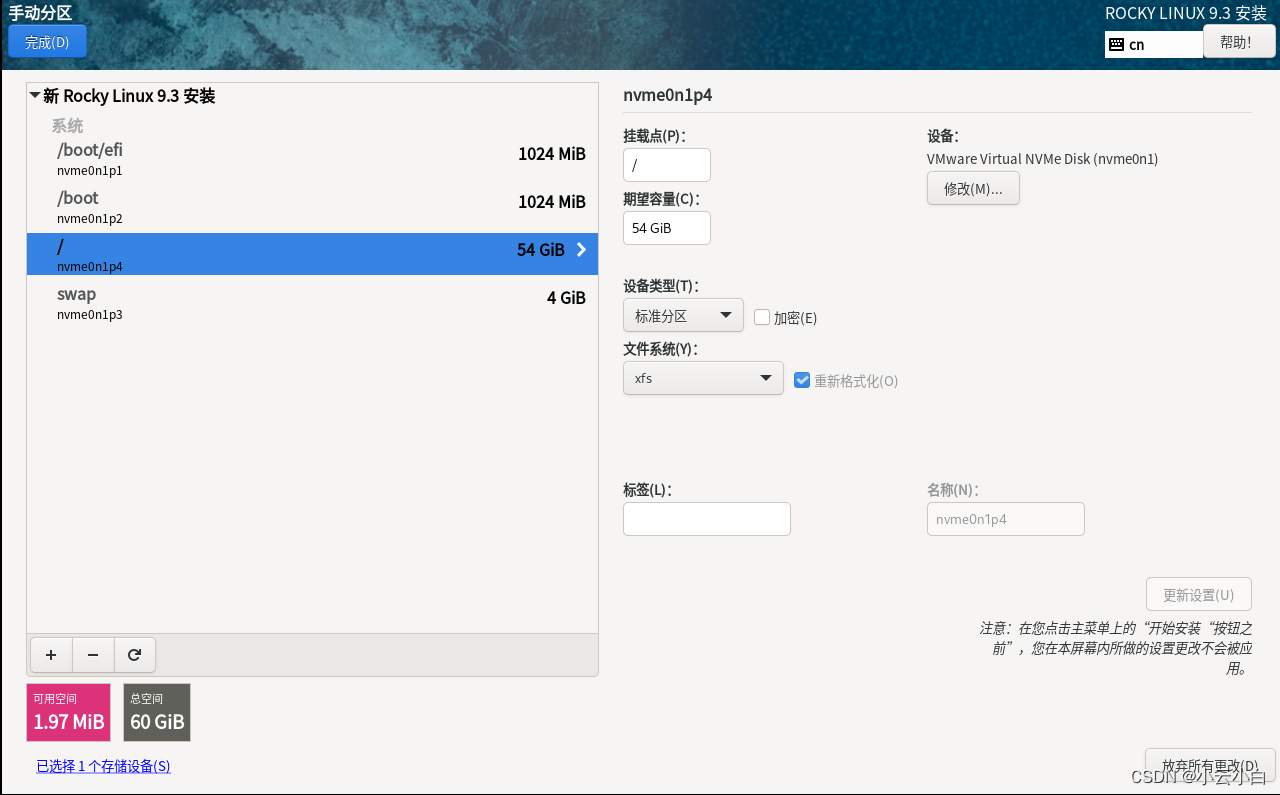The image size is (1280, 795).
Task: Click the 名称(N) name field nvme0n1p4
Action: point(1006,519)
